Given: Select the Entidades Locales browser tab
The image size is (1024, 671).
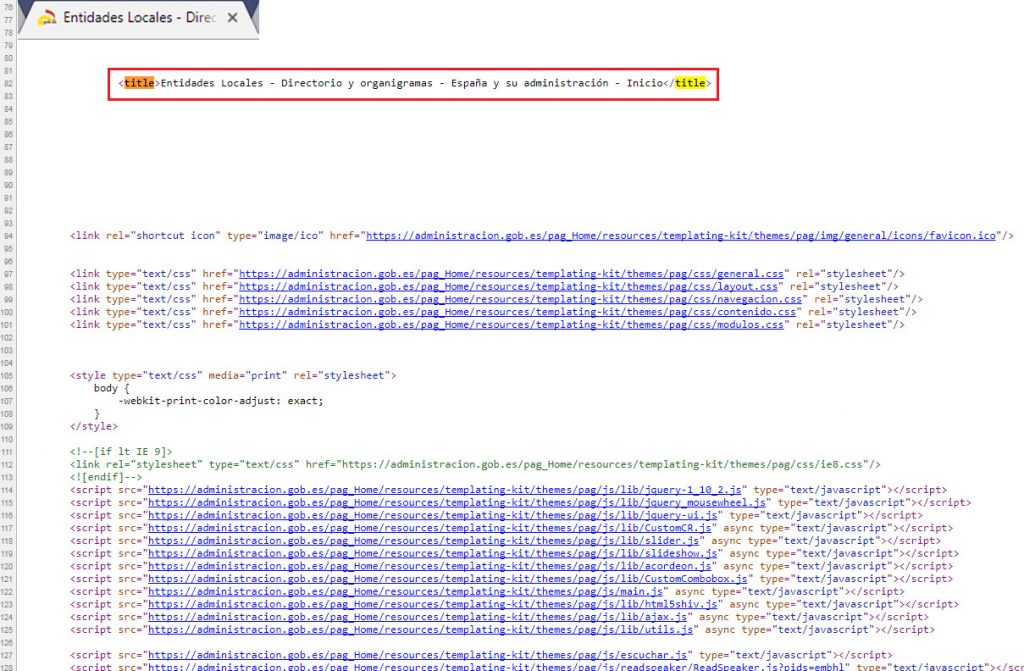Looking at the screenshot, I should pos(138,18).
